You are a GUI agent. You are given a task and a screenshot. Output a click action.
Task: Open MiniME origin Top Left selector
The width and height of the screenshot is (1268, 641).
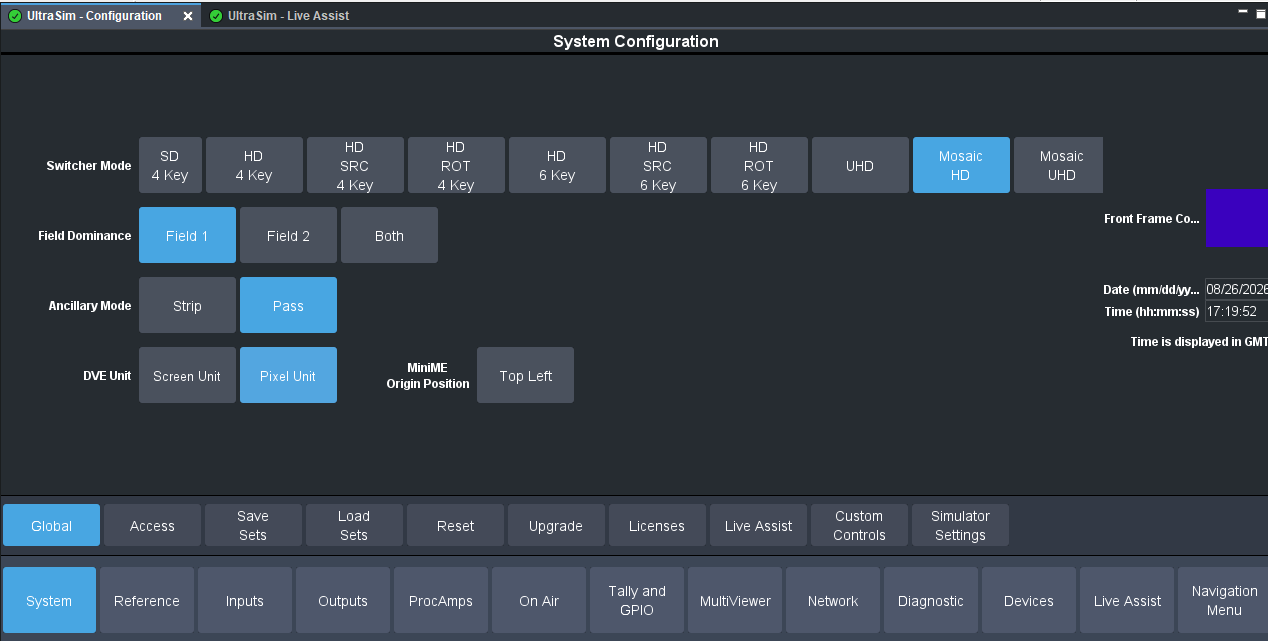coord(525,375)
